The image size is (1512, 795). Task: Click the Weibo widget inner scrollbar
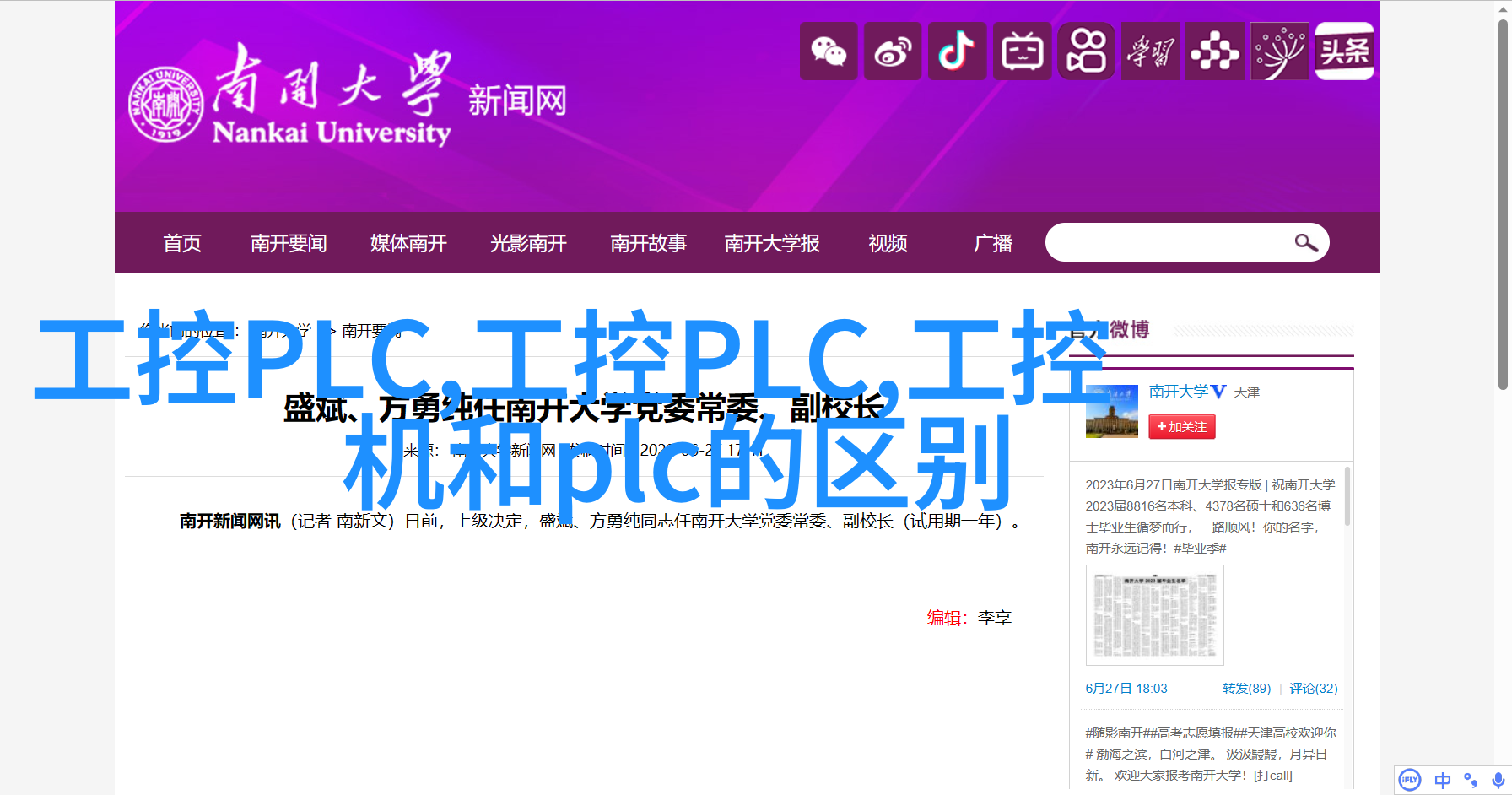pyautogui.click(x=1347, y=496)
